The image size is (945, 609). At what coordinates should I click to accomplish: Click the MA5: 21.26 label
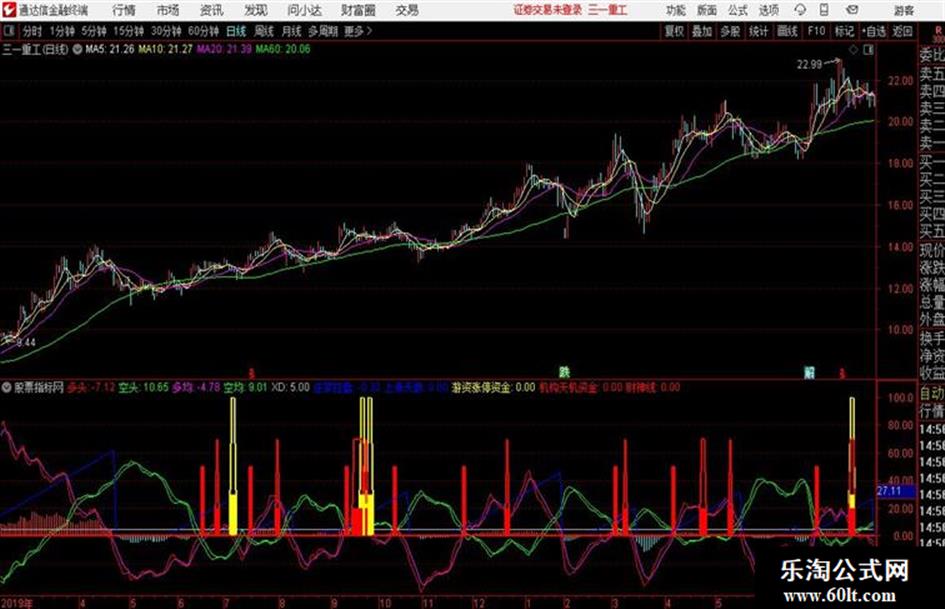click(110, 49)
